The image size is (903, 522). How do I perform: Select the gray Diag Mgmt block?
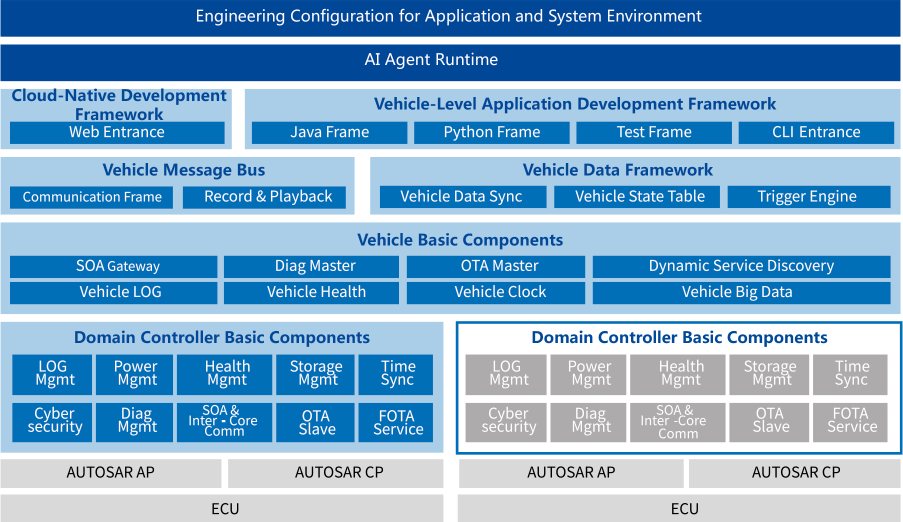pyautogui.click(x=589, y=422)
